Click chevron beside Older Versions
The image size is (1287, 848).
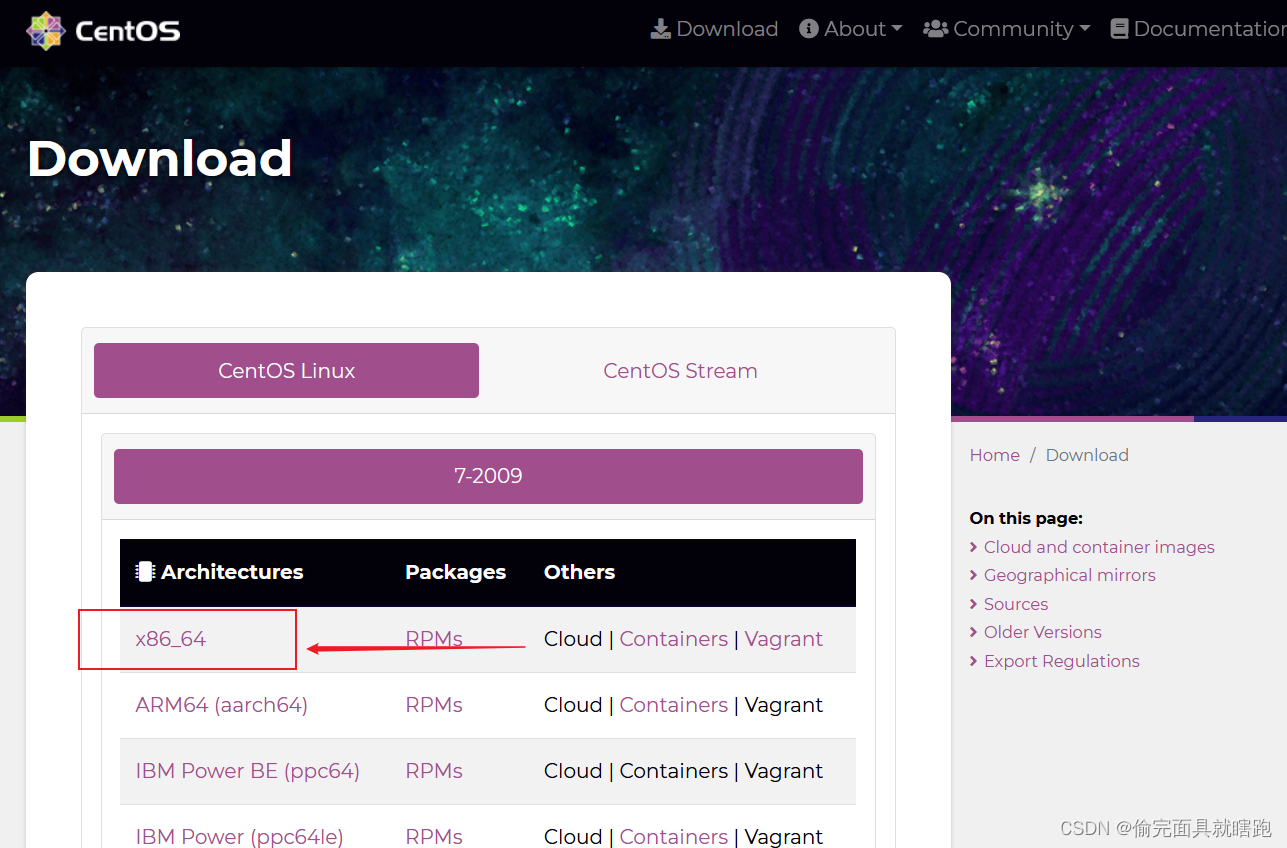pyautogui.click(x=974, y=632)
